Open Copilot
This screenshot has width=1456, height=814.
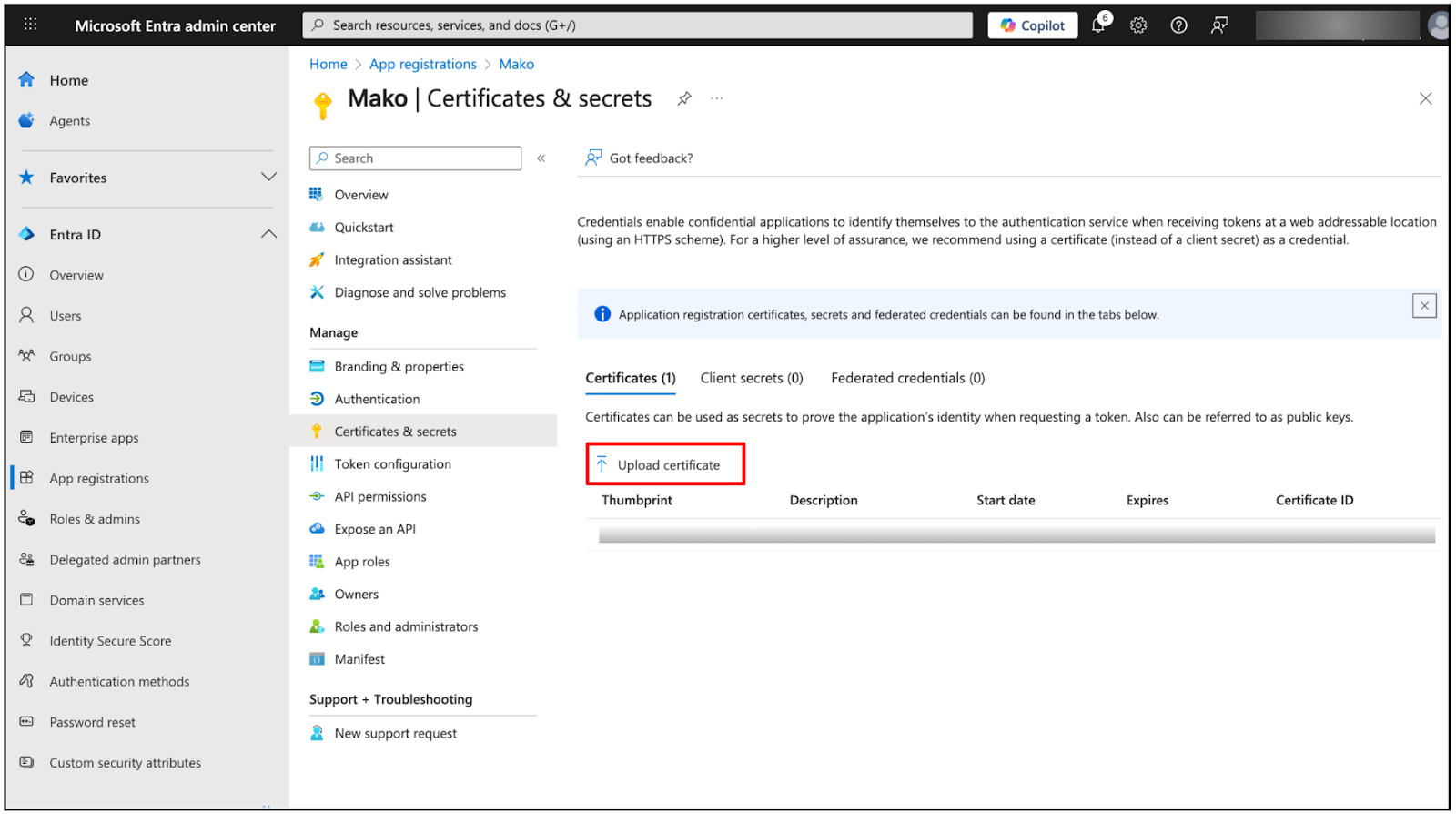coord(1033,25)
